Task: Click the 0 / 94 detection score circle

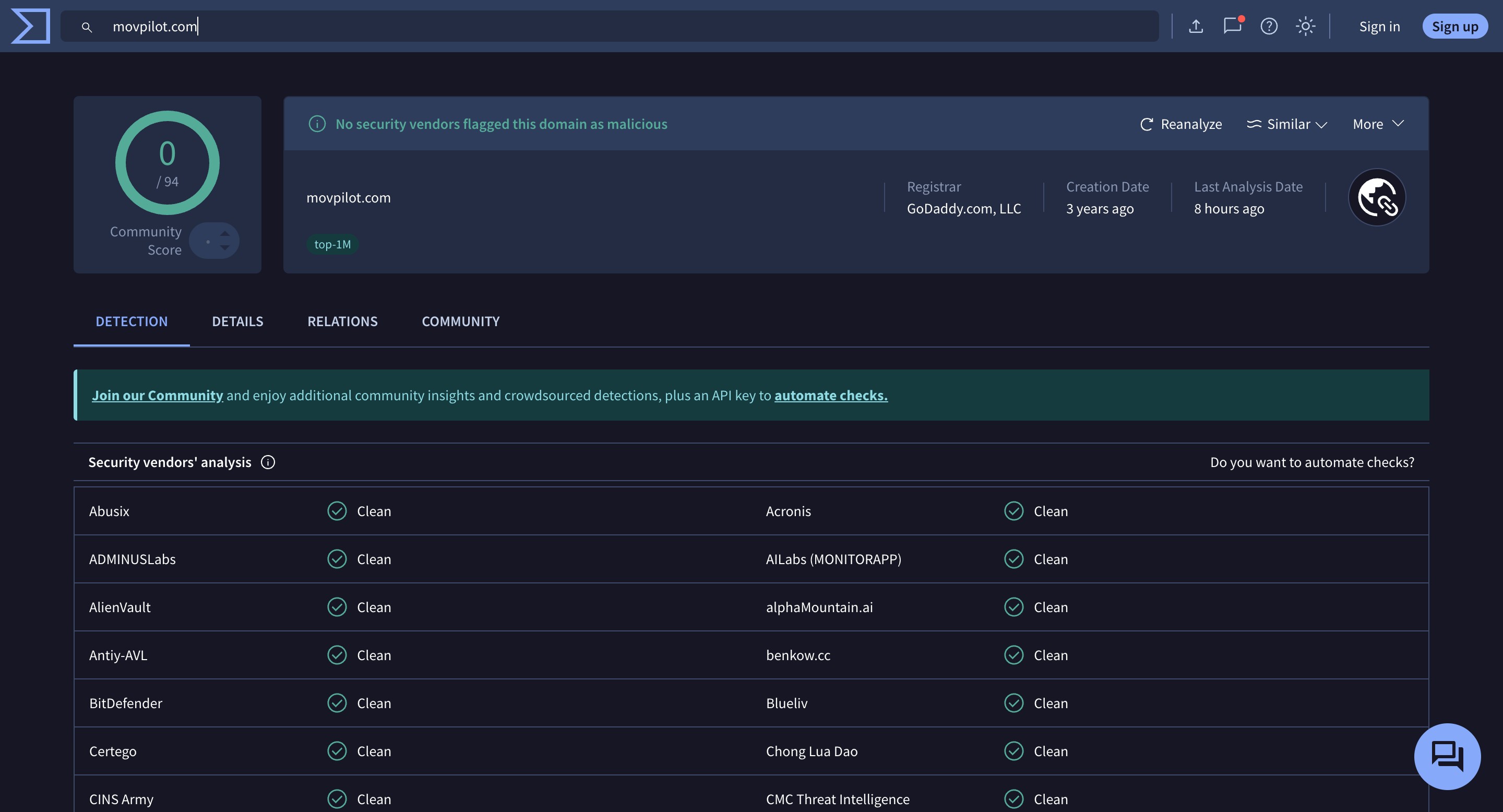Action: pos(168,163)
